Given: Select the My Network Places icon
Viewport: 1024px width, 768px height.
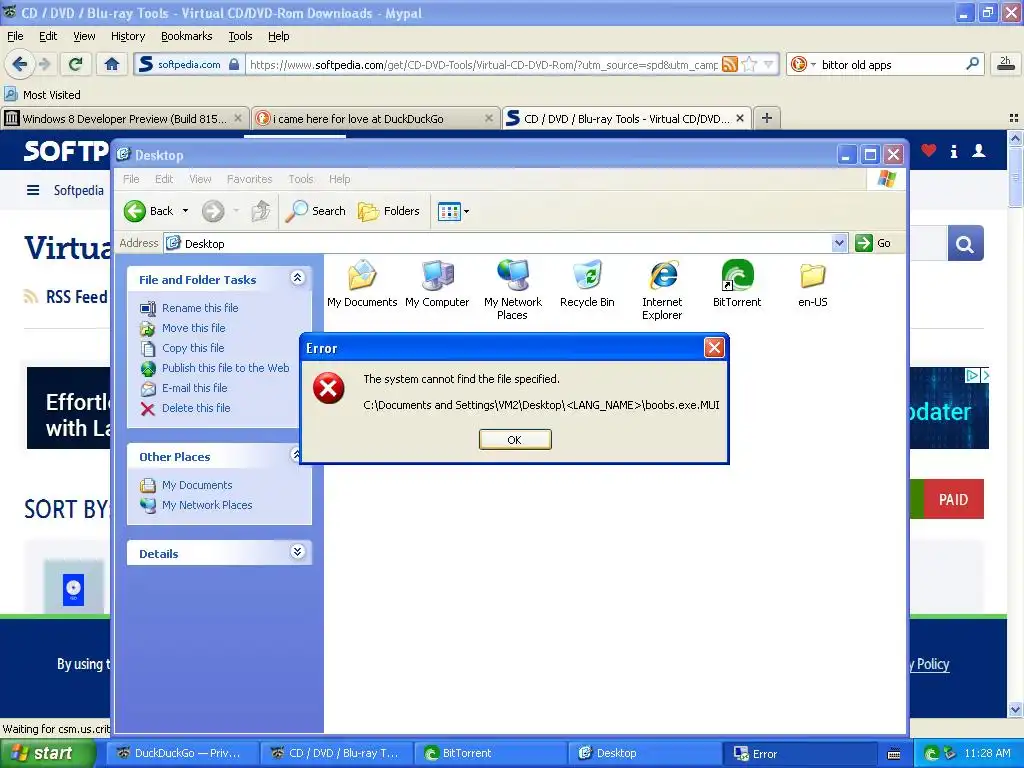Looking at the screenshot, I should pyautogui.click(x=513, y=289).
